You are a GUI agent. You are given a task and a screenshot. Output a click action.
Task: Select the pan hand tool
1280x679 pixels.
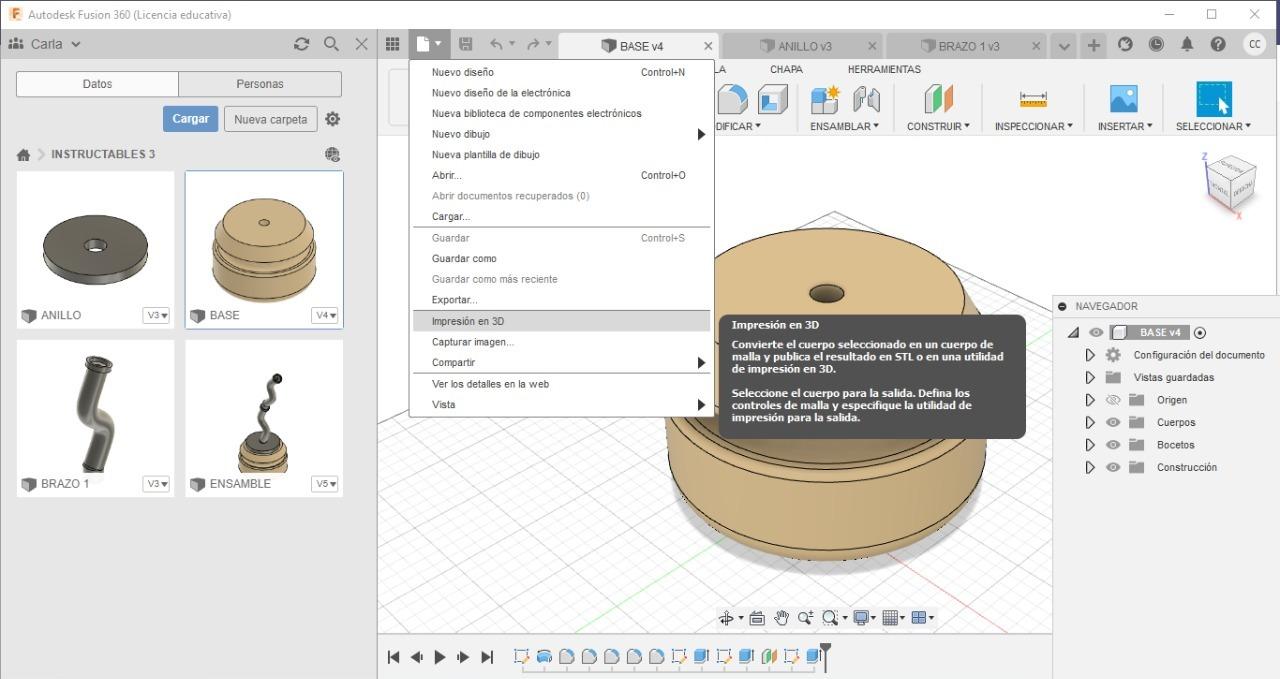(781, 618)
